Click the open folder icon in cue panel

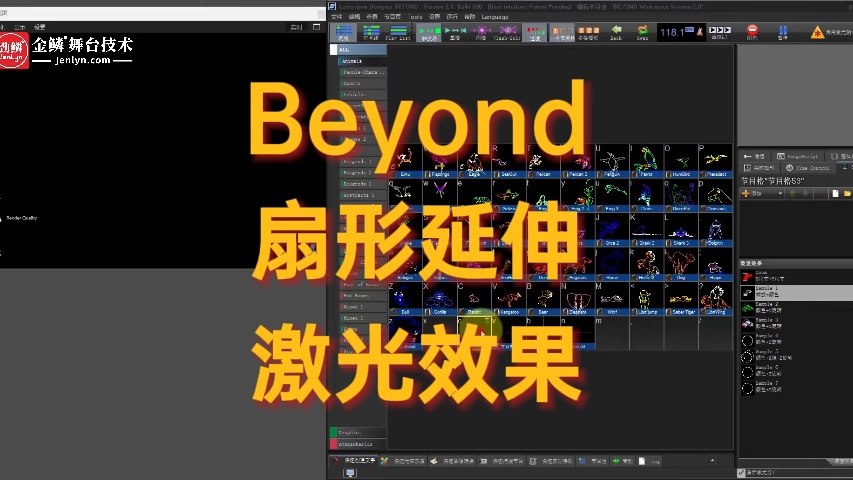pyautogui.click(x=847, y=193)
